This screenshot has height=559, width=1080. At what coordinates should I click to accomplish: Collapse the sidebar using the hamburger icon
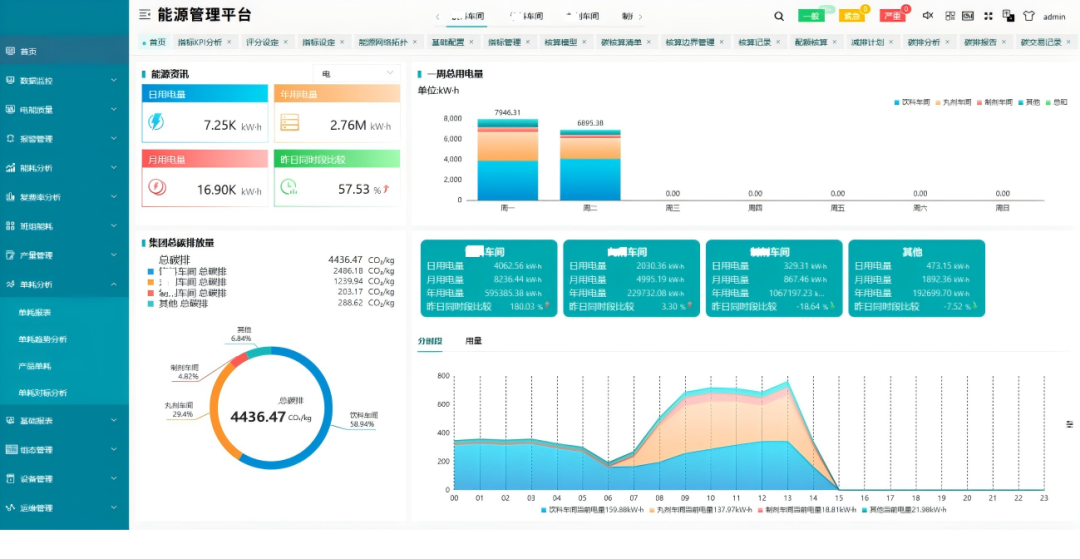(145, 15)
